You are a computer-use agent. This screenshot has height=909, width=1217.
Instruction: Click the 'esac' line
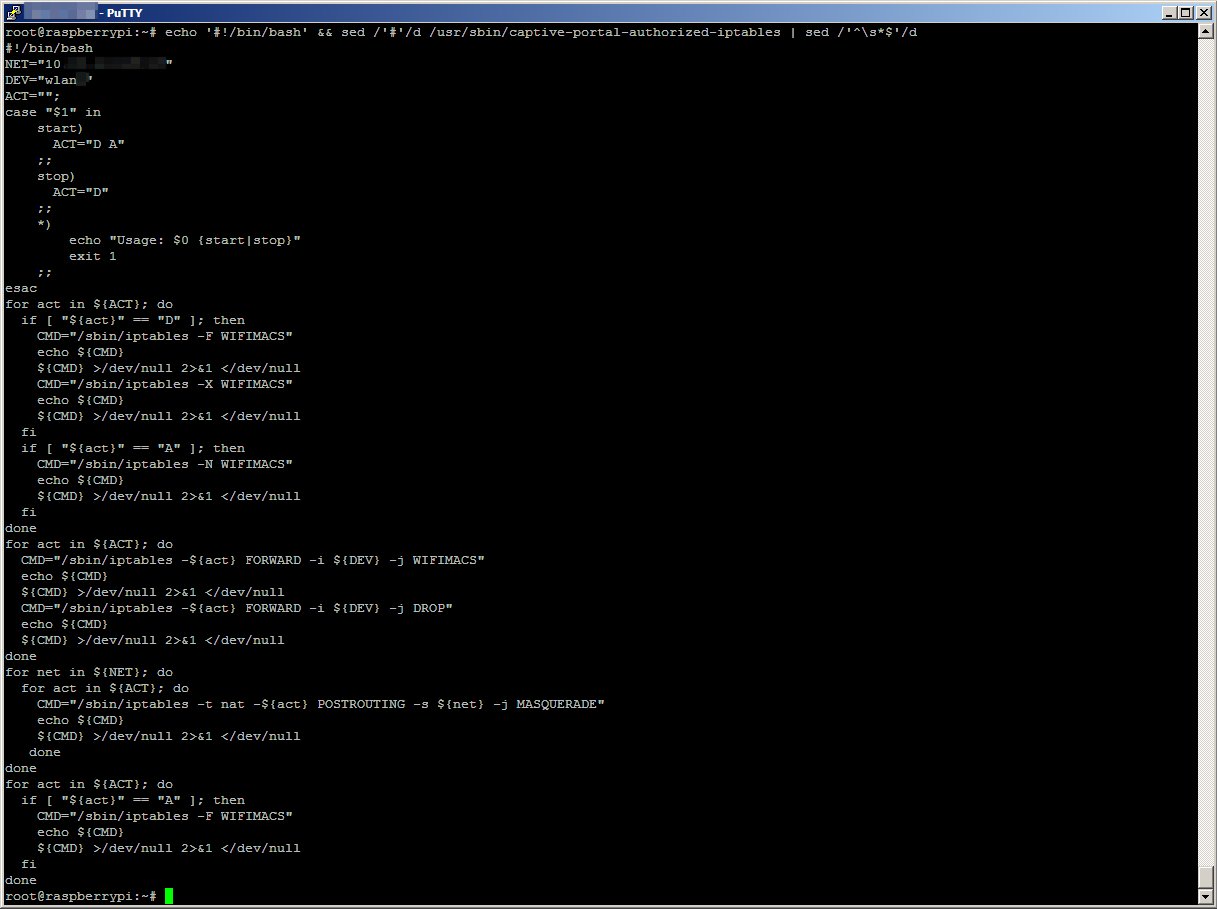pyautogui.click(x=21, y=288)
